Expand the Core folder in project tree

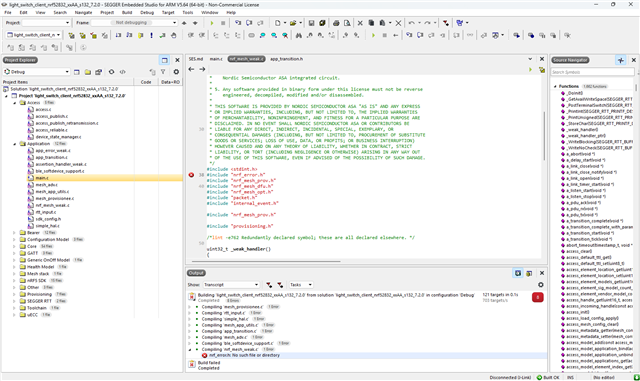(14, 247)
